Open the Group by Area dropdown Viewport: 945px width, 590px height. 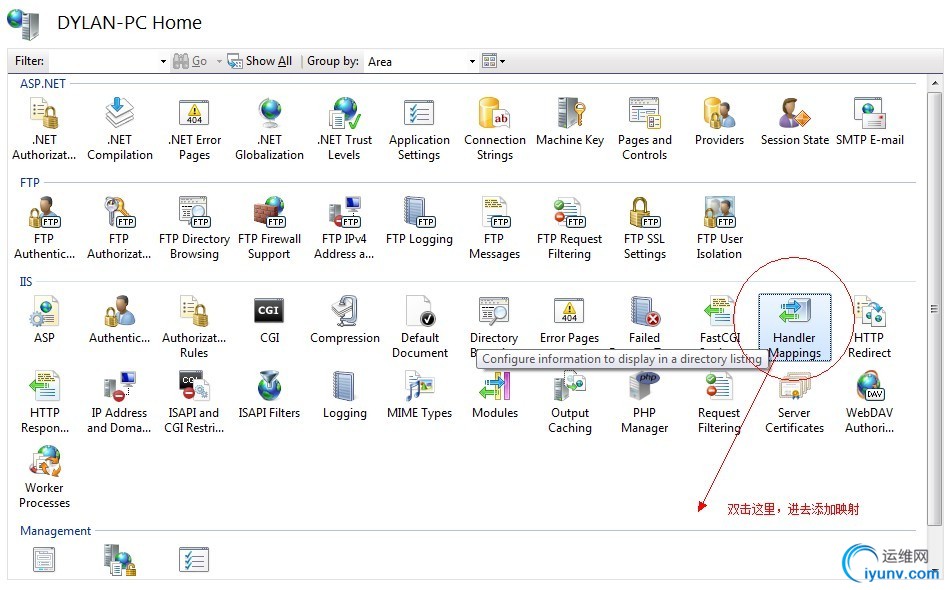point(421,61)
